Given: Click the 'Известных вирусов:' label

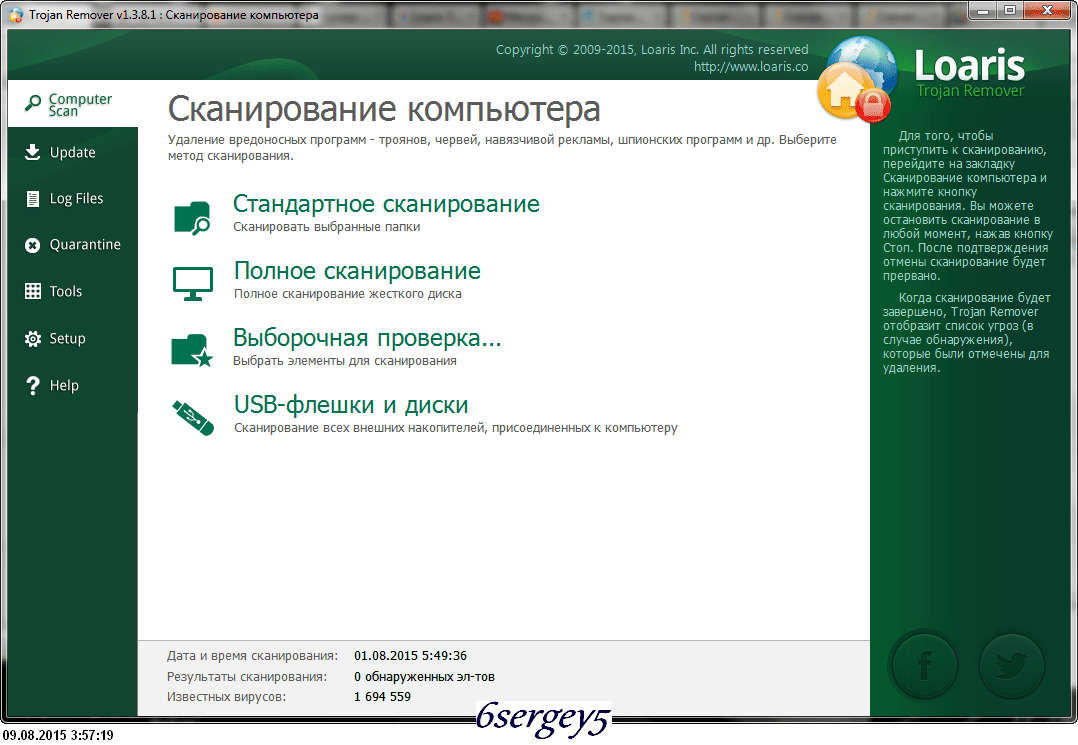Looking at the screenshot, I should (x=226, y=697).
